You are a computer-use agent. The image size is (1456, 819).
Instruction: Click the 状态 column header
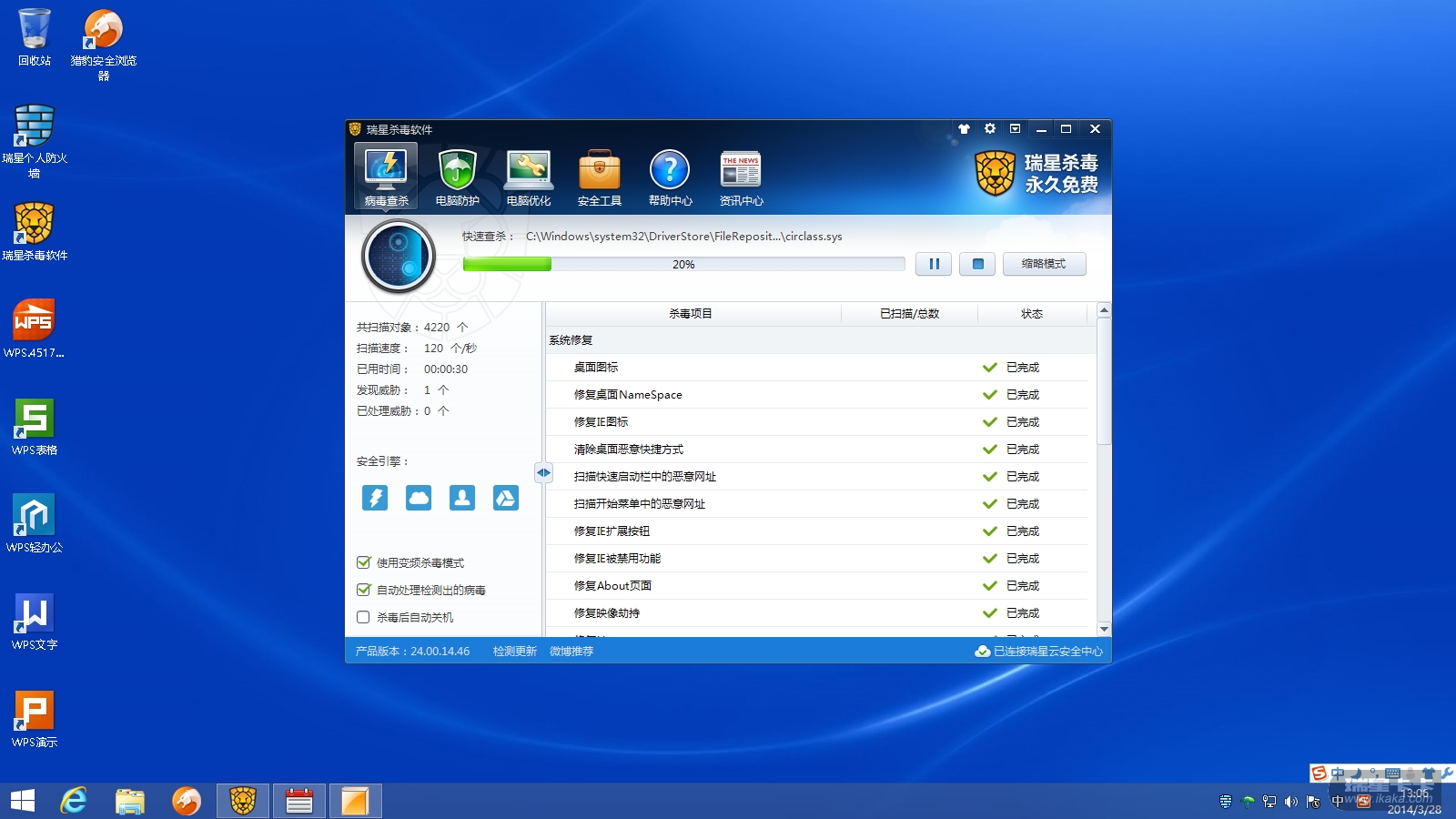[x=1032, y=314]
